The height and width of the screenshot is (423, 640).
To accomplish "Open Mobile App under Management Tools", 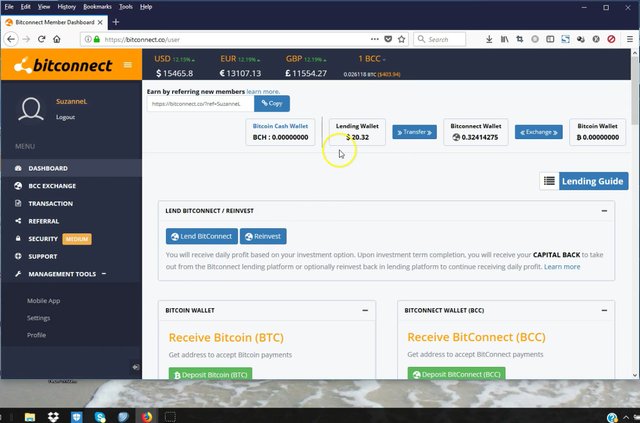I will coord(43,301).
